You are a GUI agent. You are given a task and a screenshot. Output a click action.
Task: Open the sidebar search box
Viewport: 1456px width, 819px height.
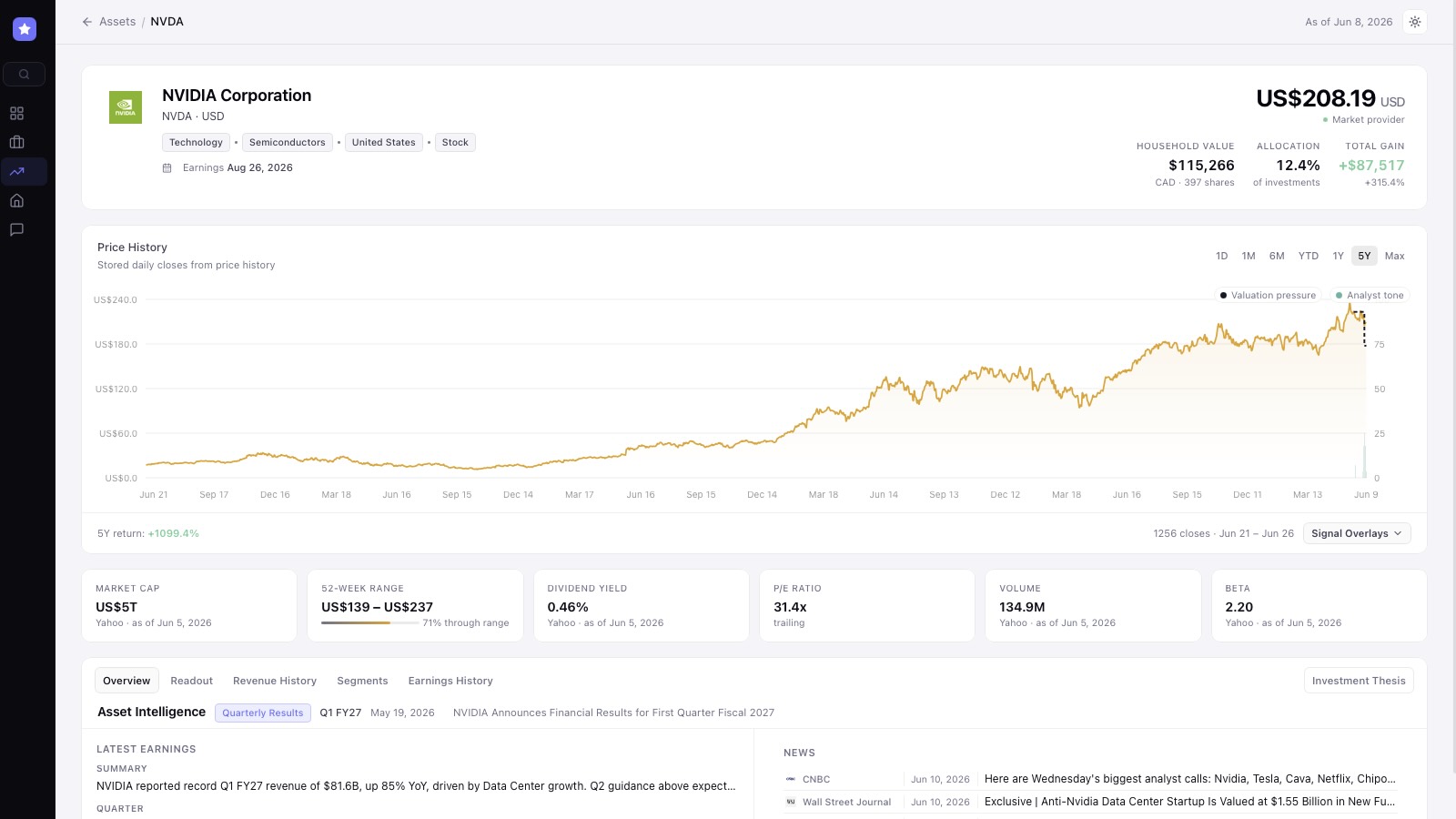click(x=25, y=75)
